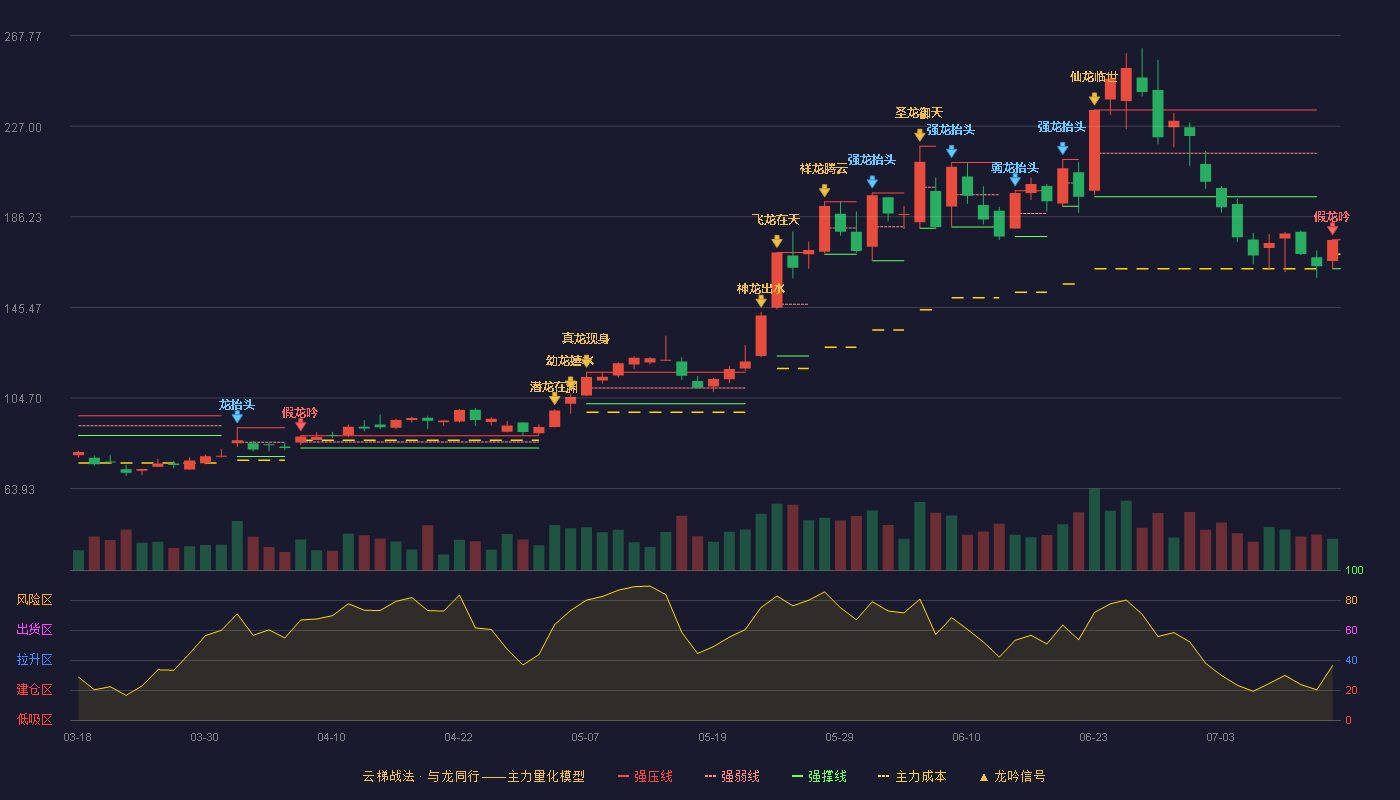Click the blue 勇龙抬头 signal arrow

click(x=1015, y=180)
